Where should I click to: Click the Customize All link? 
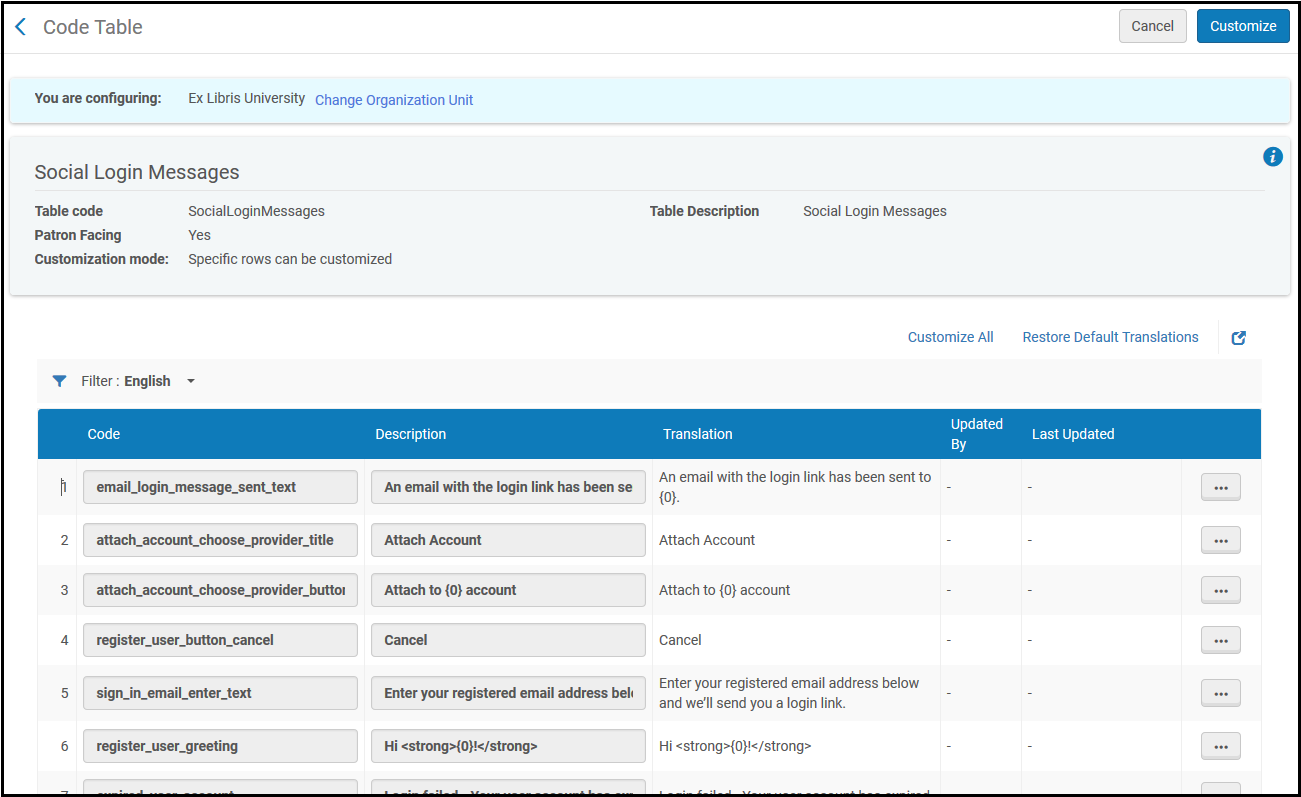950,337
